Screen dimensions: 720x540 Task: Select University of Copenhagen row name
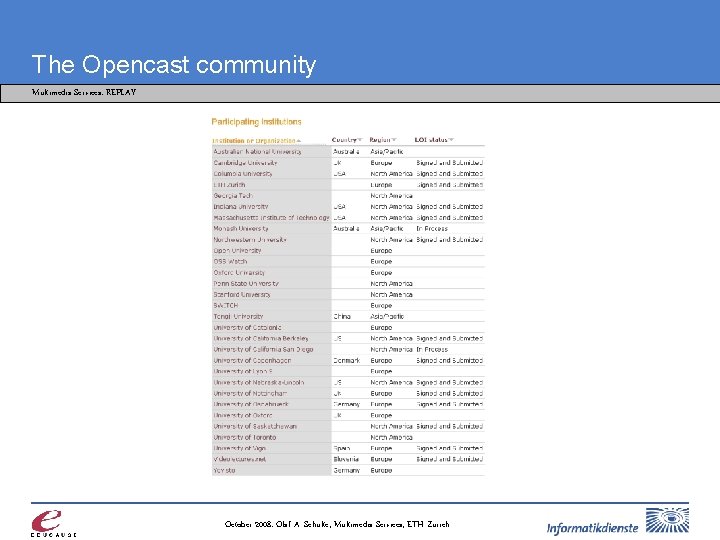point(252,360)
